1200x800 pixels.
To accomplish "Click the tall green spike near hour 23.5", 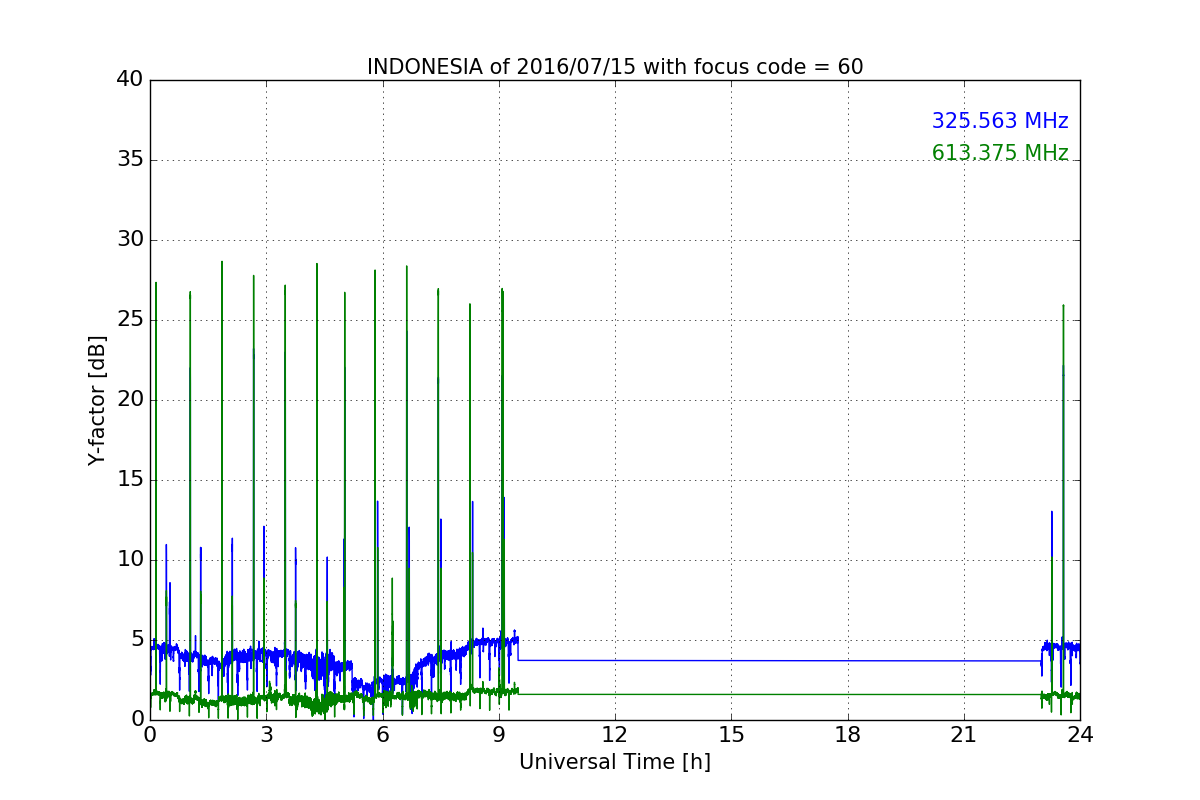I will coord(1063,500).
